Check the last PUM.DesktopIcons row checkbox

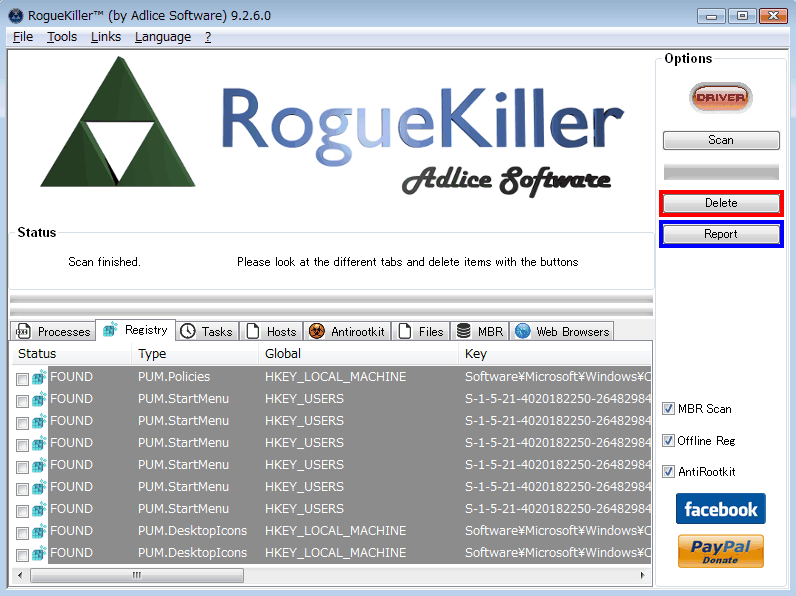22,555
